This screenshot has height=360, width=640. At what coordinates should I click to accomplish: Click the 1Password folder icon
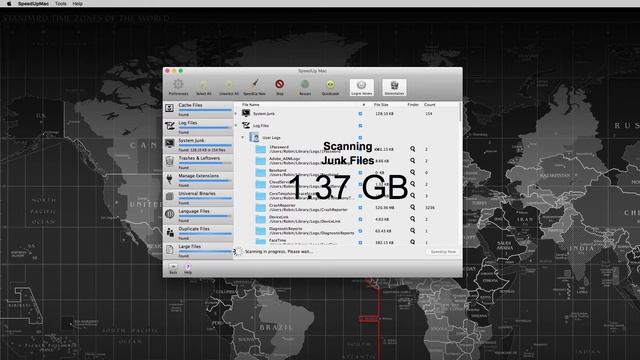[261, 149]
